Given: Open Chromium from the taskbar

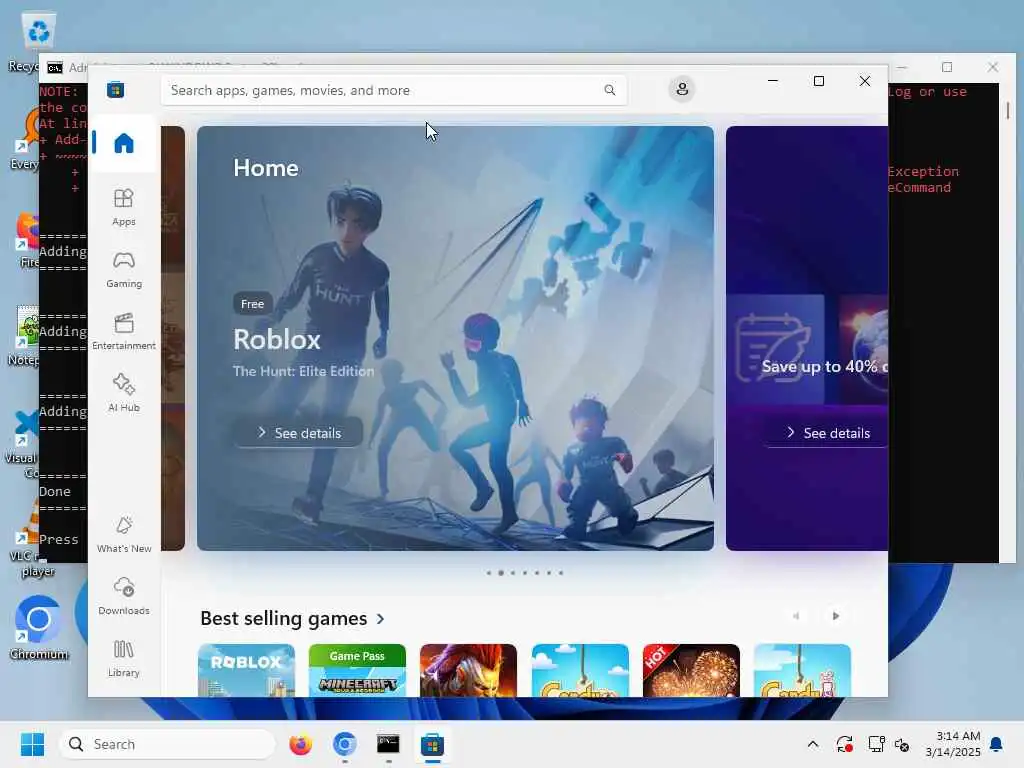Looking at the screenshot, I should tap(344, 744).
